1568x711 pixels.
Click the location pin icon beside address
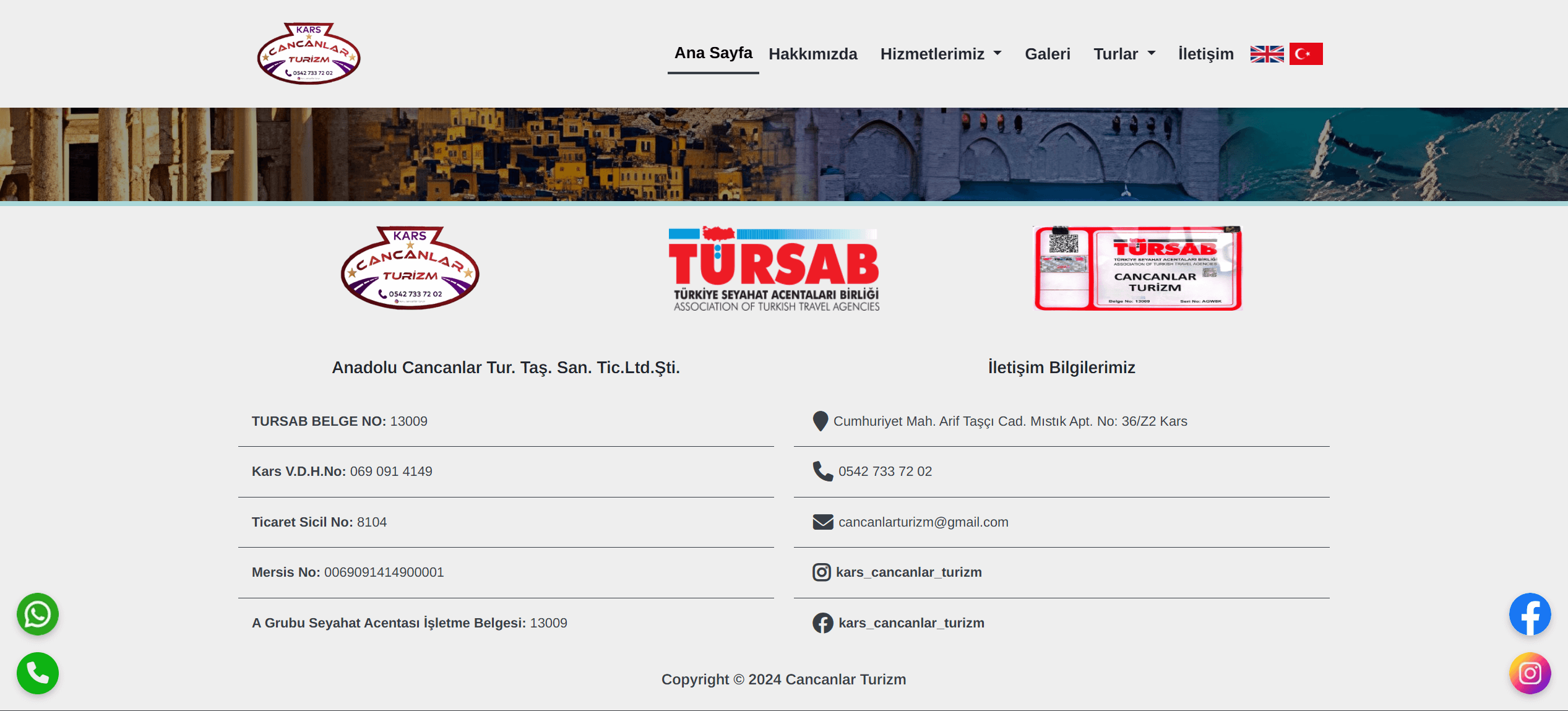pyautogui.click(x=821, y=421)
